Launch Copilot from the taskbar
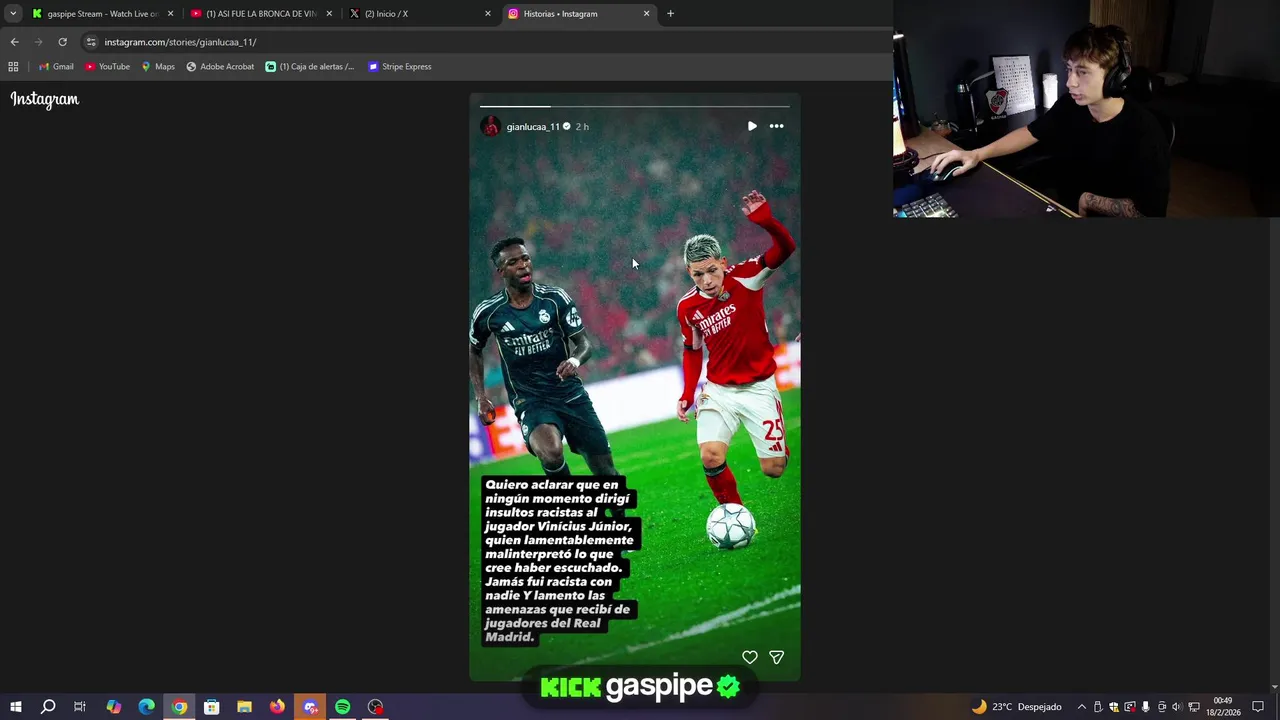This screenshot has height=720, width=1280. tap(113, 707)
